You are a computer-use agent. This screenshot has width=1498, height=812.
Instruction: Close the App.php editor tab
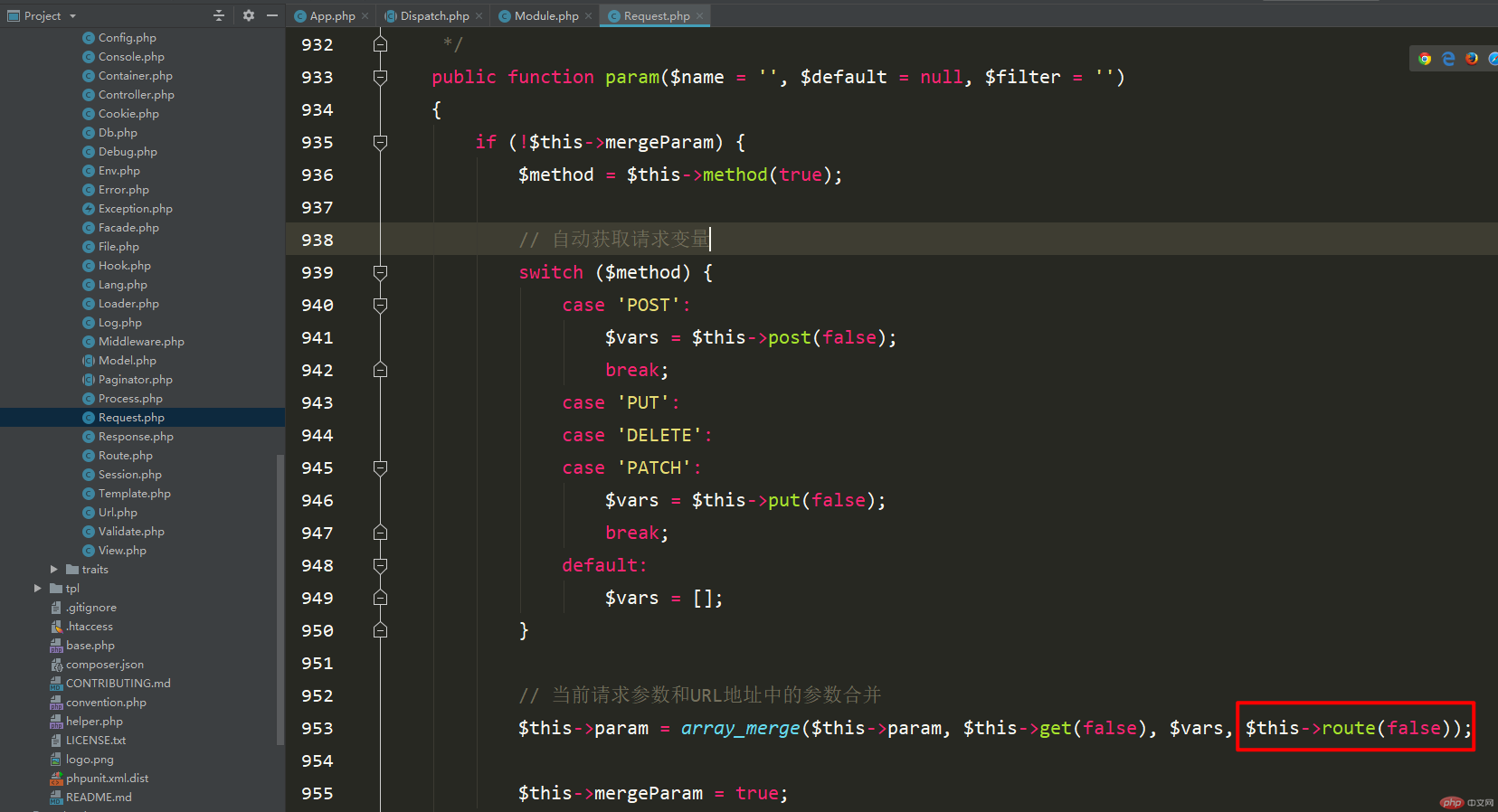365,16
